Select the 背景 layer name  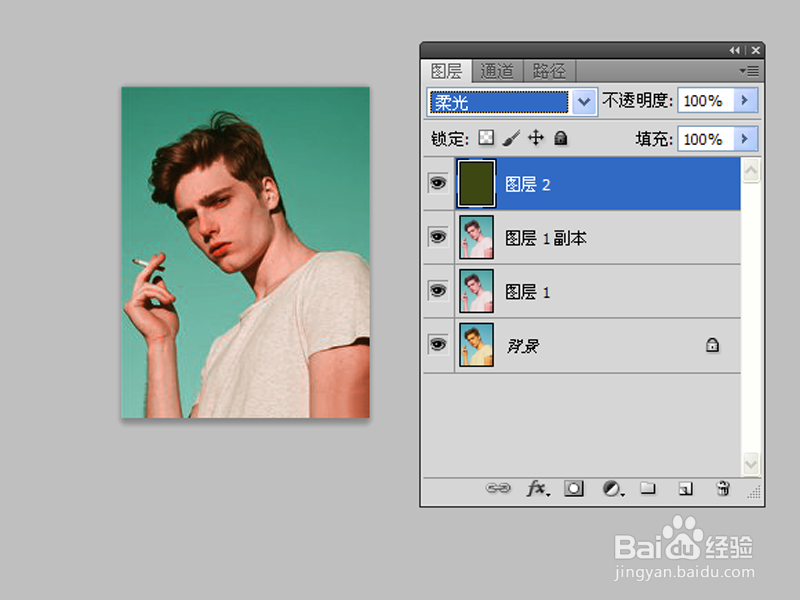[x=523, y=346]
